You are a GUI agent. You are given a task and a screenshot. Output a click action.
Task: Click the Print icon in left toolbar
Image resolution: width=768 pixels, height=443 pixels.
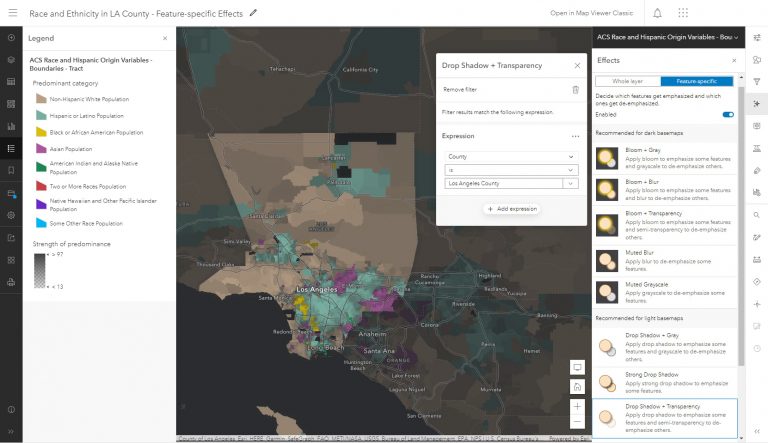(x=11, y=282)
